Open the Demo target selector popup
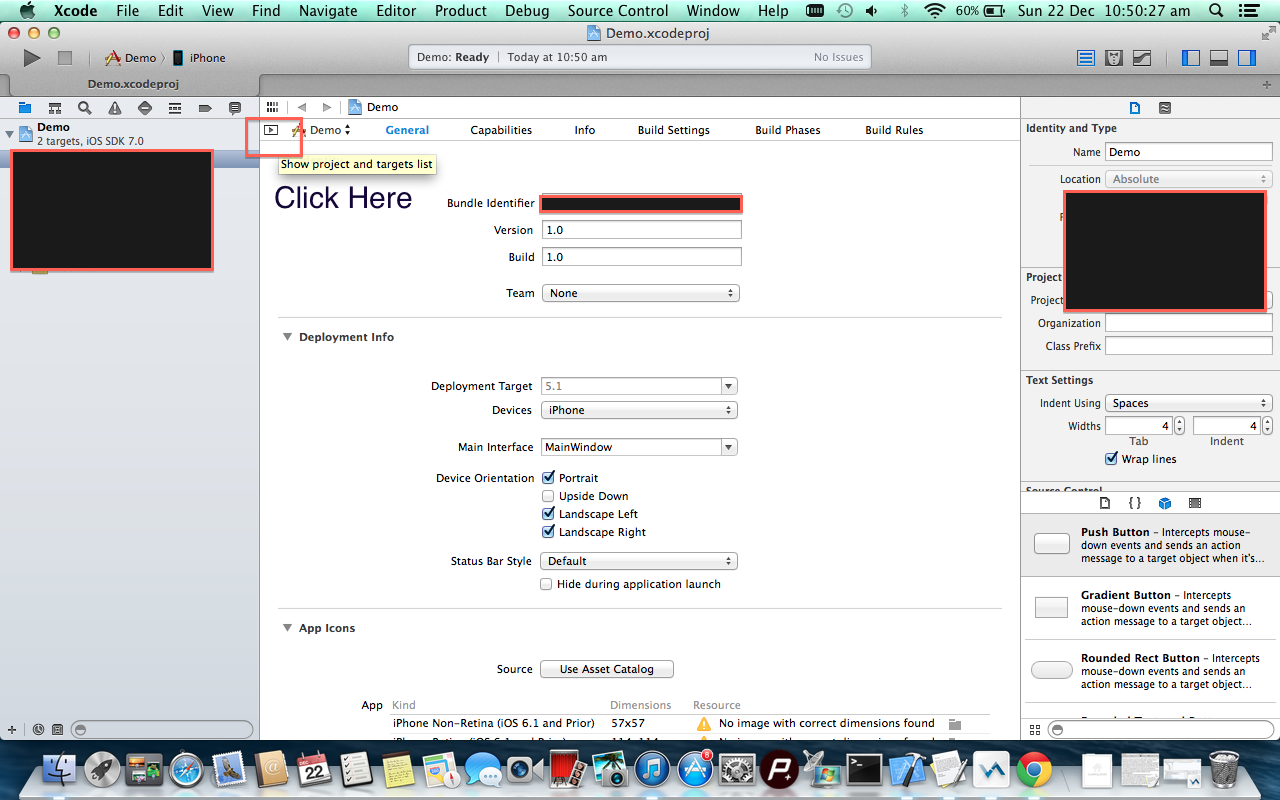1280x800 pixels. (x=322, y=130)
